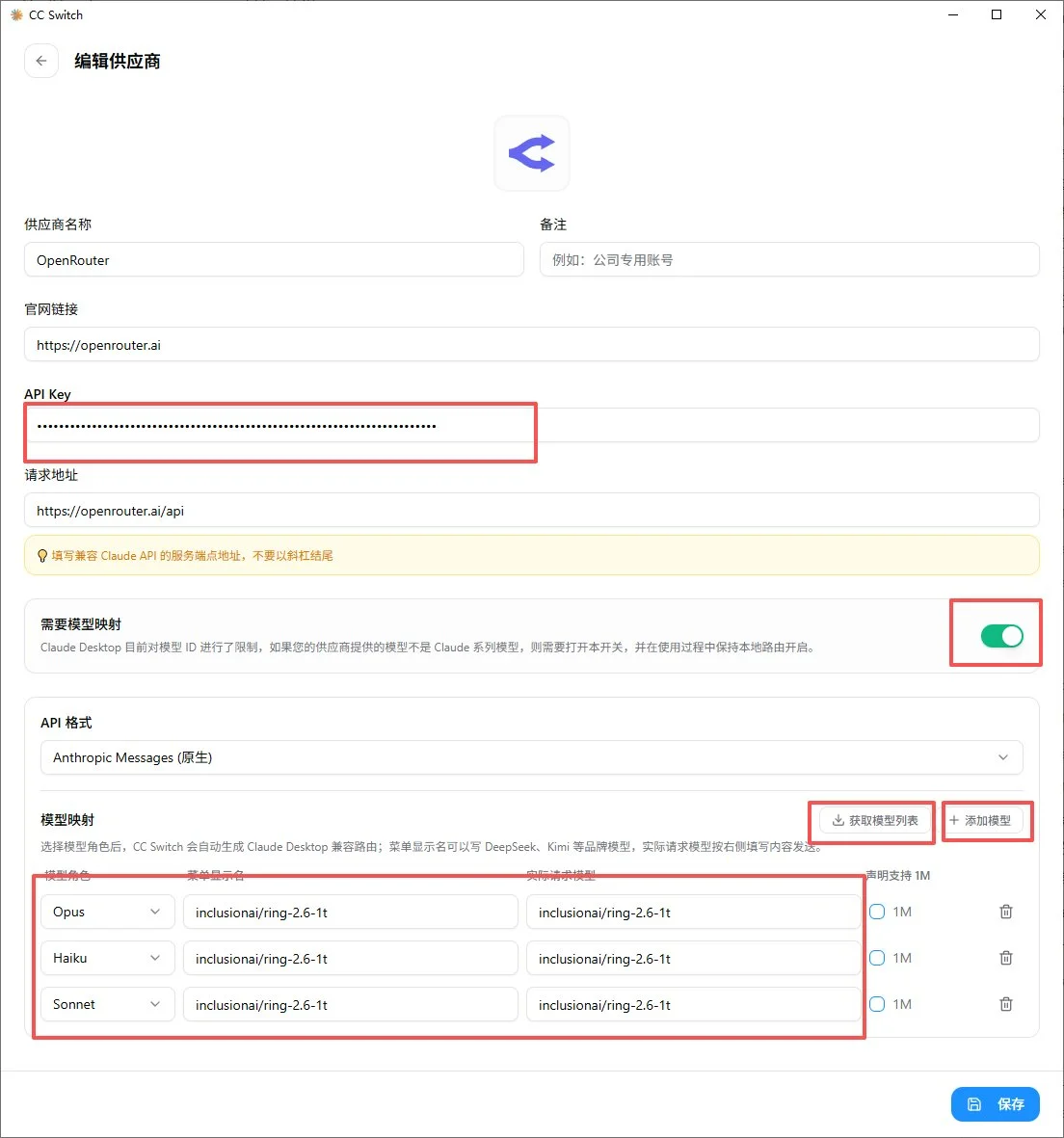
Task: Open the Opus model role dropdown
Action: (107, 912)
